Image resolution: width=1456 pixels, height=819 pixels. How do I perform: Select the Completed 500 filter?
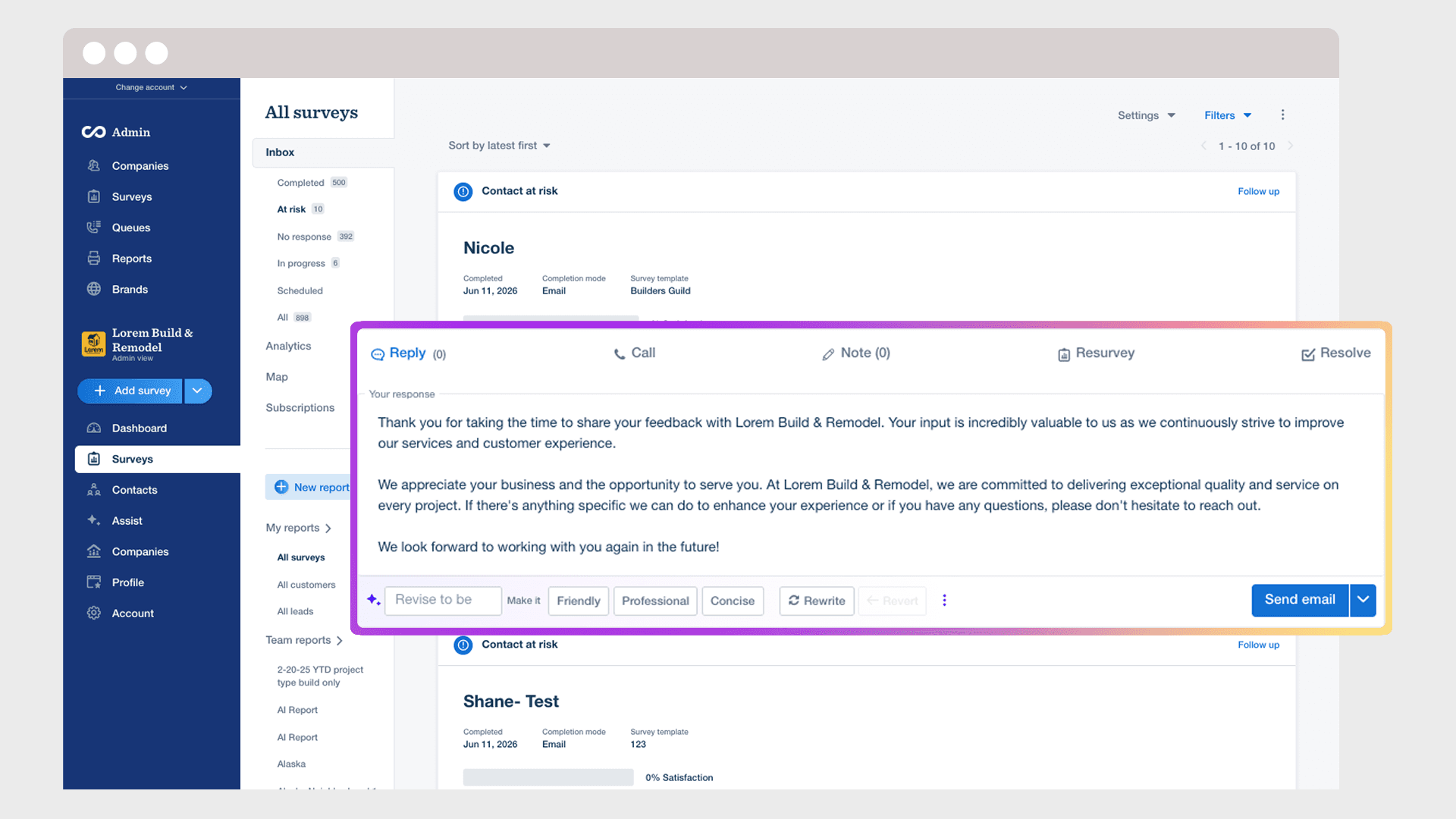tap(312, 183)
